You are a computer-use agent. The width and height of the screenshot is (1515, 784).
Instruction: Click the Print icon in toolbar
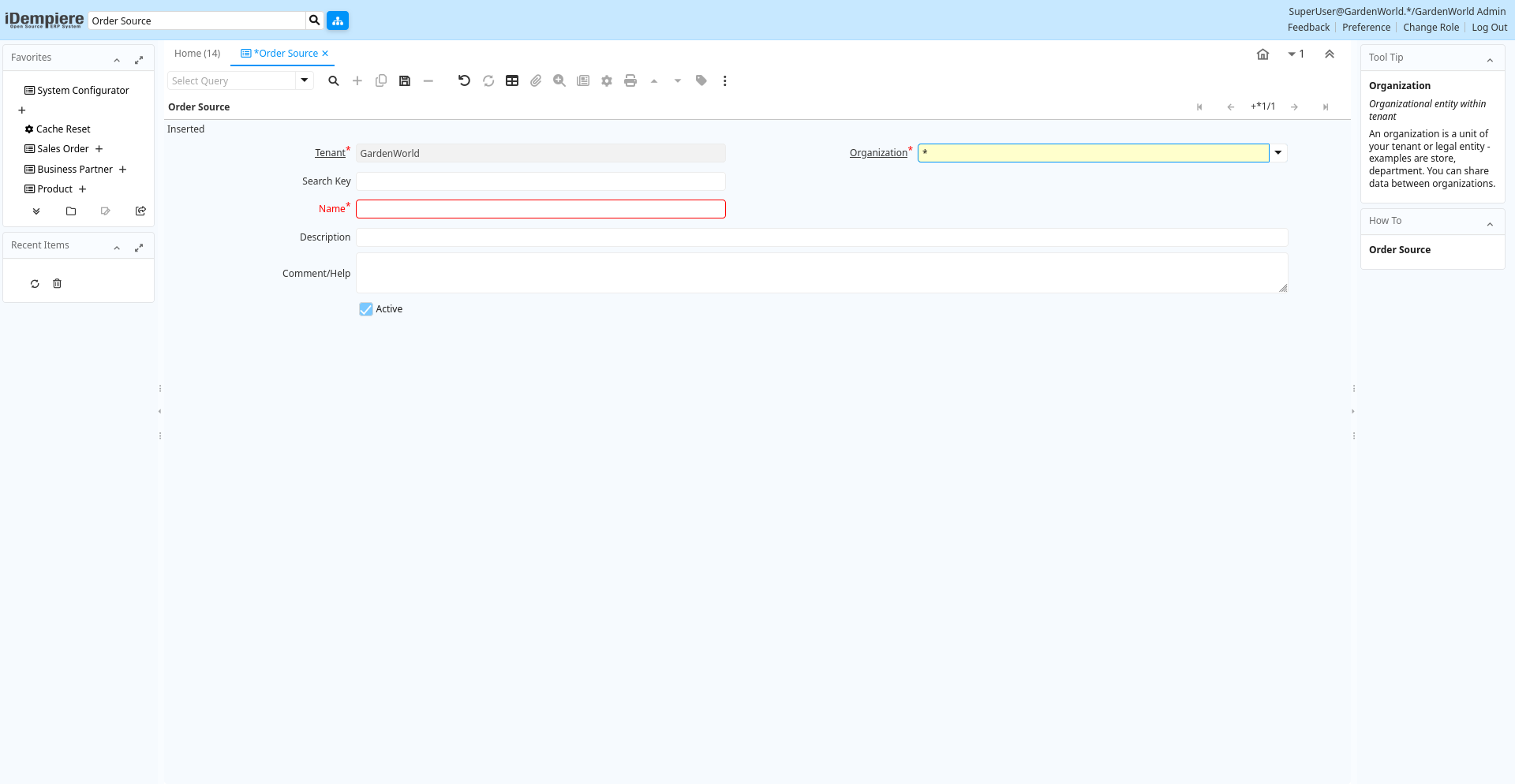pyautogui.click(x=630, y=80)
